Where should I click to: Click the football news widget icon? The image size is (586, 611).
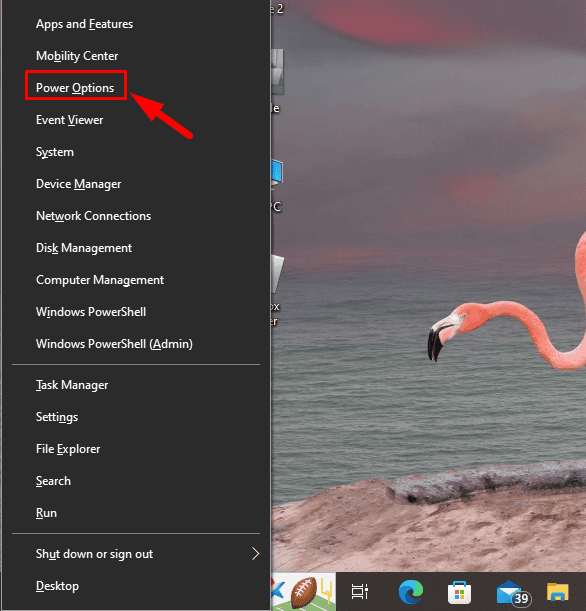point(304,592)
